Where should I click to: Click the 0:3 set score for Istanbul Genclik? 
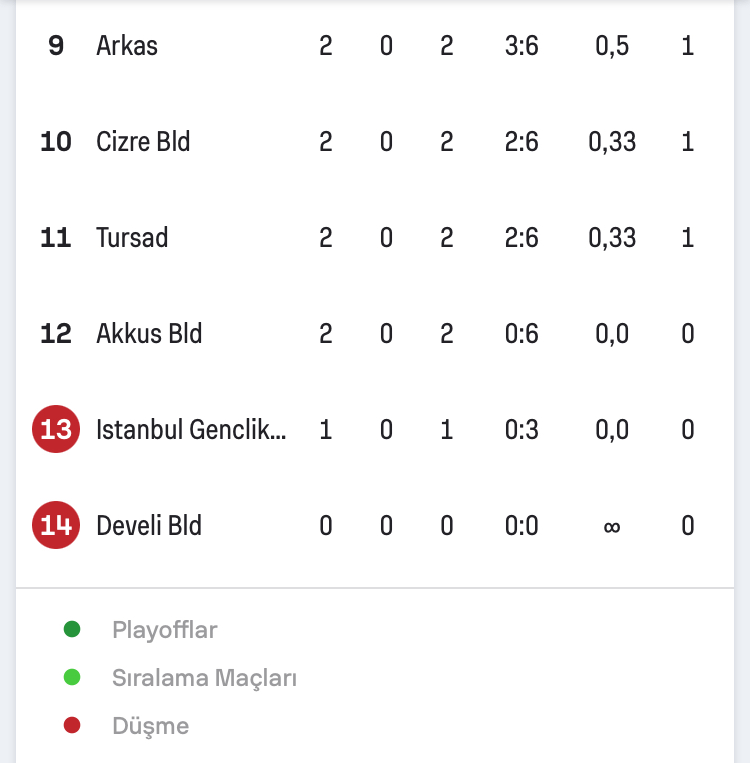521,429
